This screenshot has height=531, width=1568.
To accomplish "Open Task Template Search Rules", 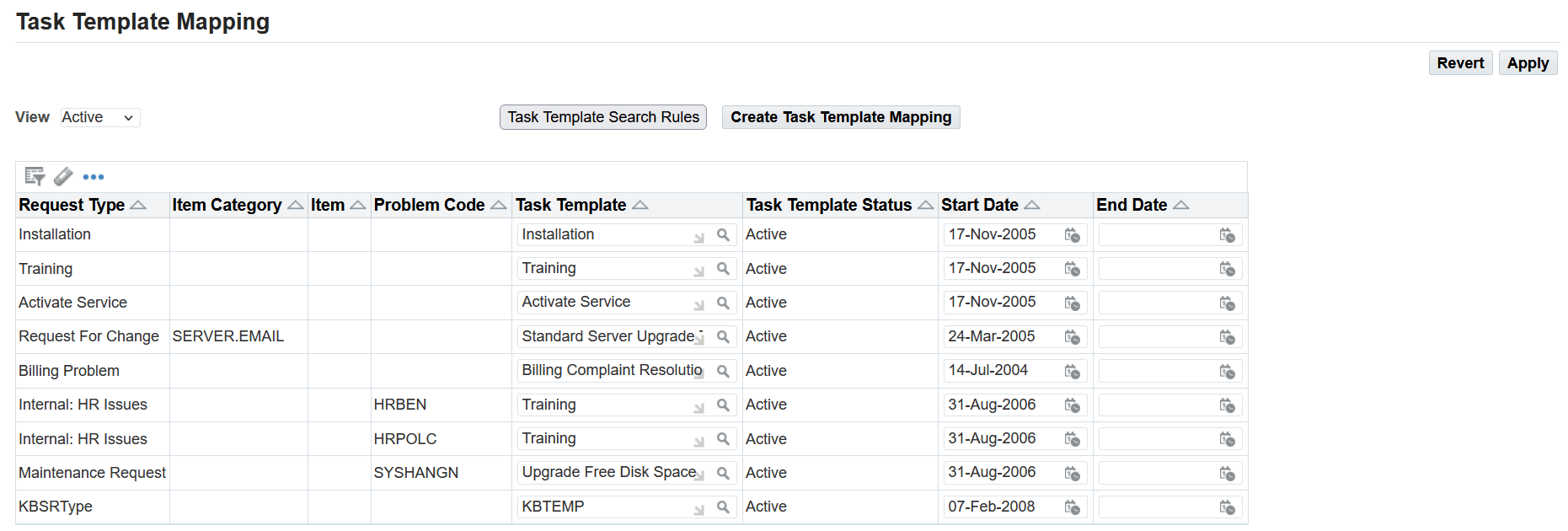I will 603,117.
